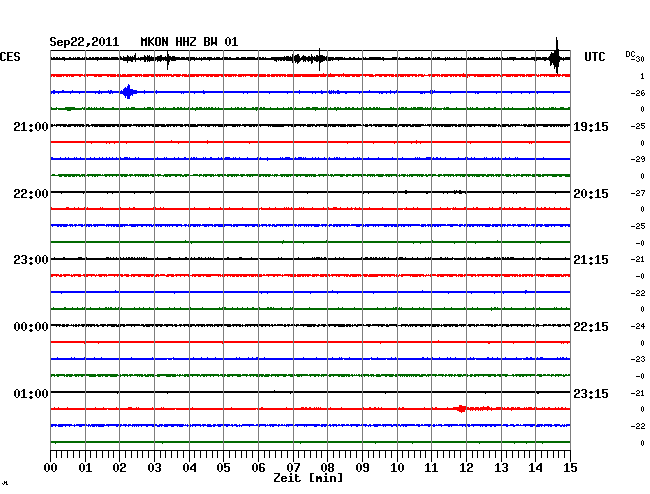Click minute label 05 on time axis
This screenshot has width=650, height=494.
tap(223, 468)
